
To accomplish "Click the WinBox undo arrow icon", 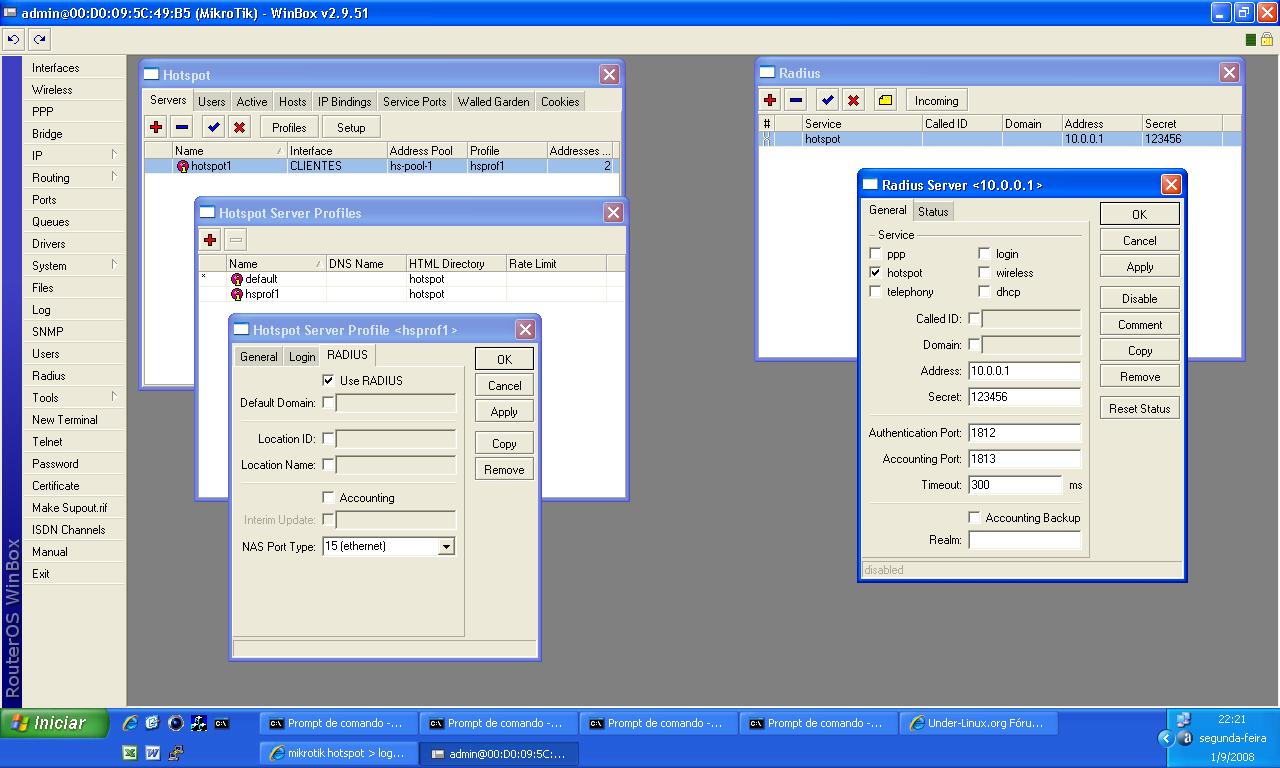I will click(13, 39).
